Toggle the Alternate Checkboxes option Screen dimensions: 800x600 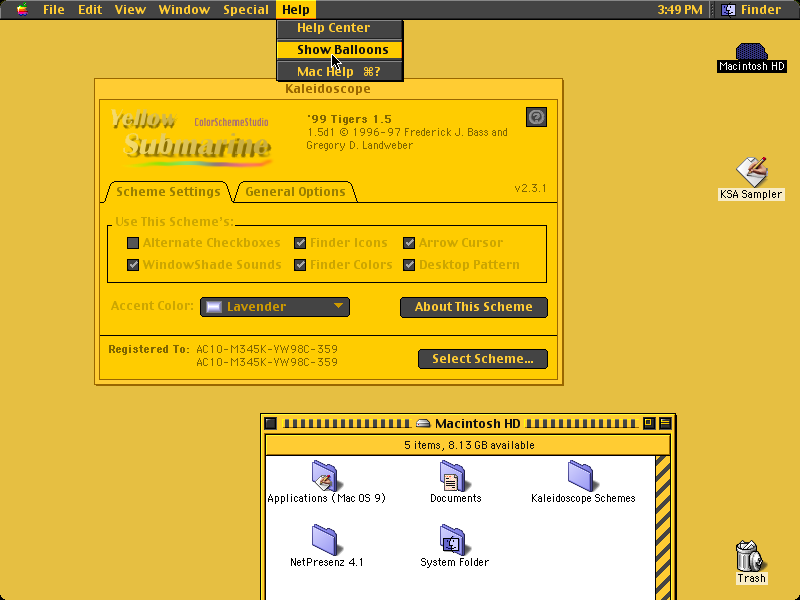click(133, 243)
